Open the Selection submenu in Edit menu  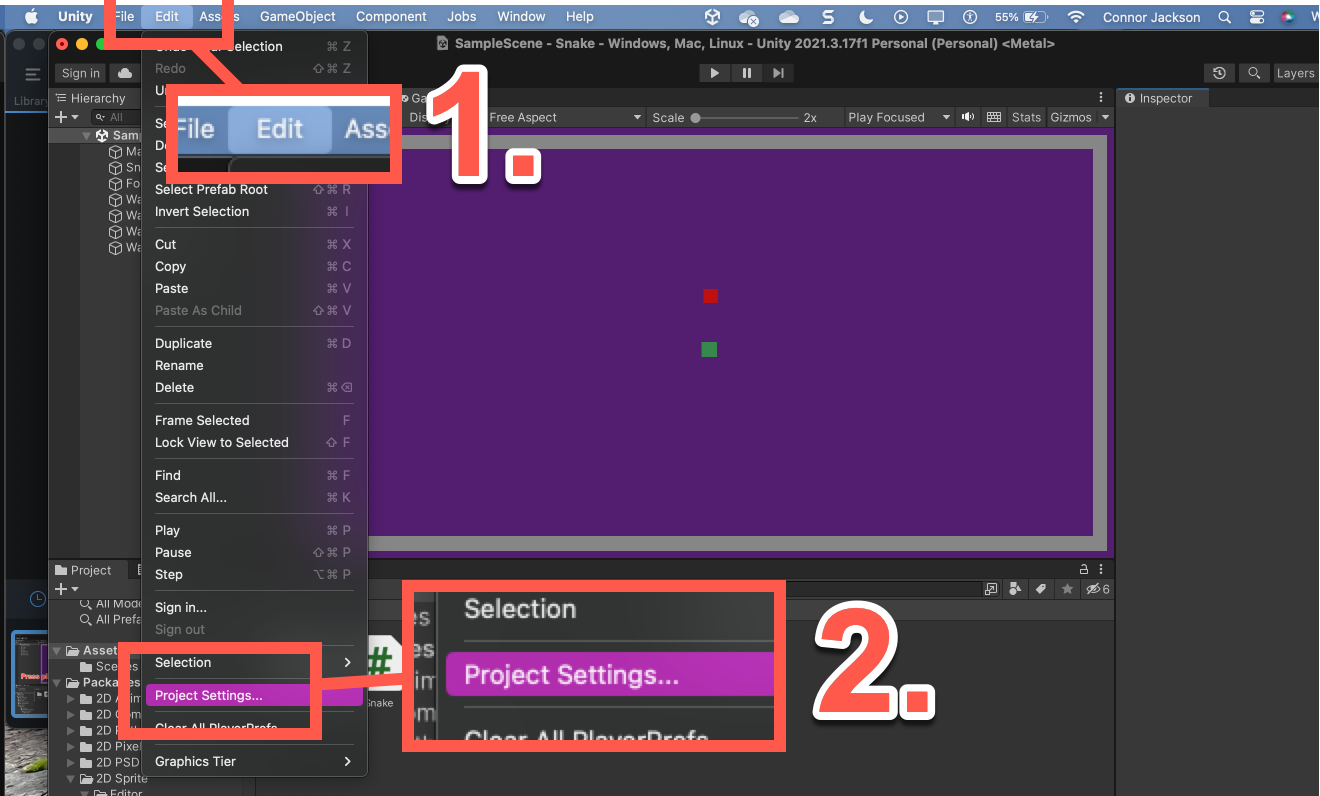tap(254, 662)
